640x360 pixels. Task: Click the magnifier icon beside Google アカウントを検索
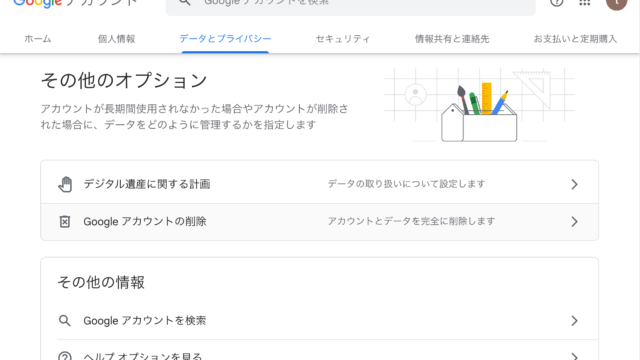coord(64,321)
